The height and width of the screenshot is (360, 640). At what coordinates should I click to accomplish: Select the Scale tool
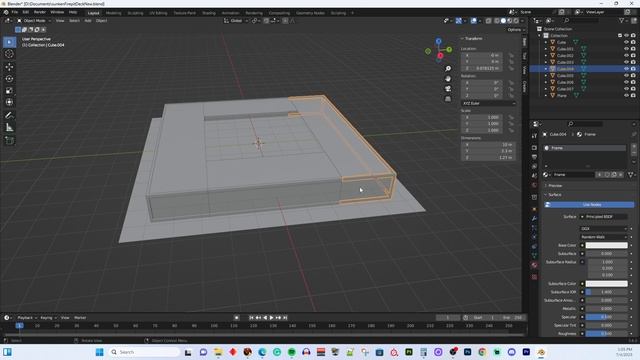9,91
